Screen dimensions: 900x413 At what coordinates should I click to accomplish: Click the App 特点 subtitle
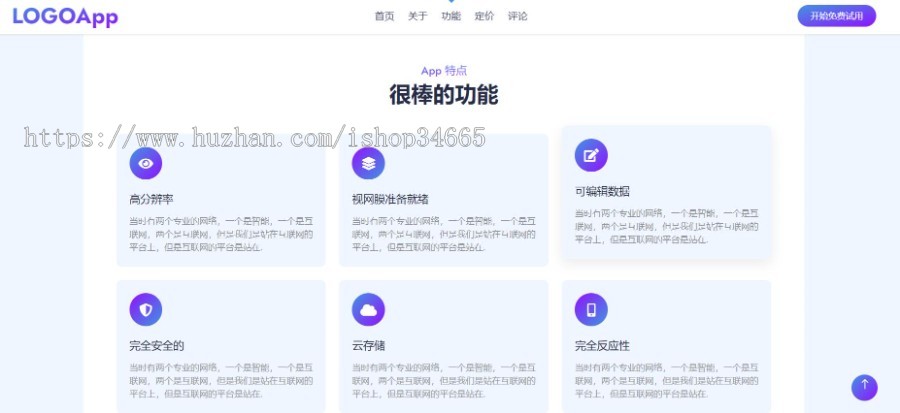[x=444, y=71]
